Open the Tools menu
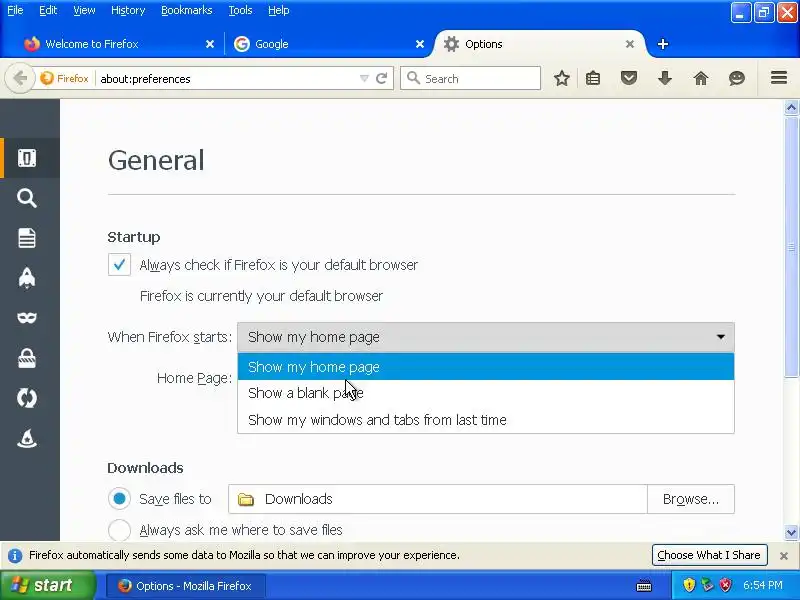800x600 pixels. tap(240, 10)
